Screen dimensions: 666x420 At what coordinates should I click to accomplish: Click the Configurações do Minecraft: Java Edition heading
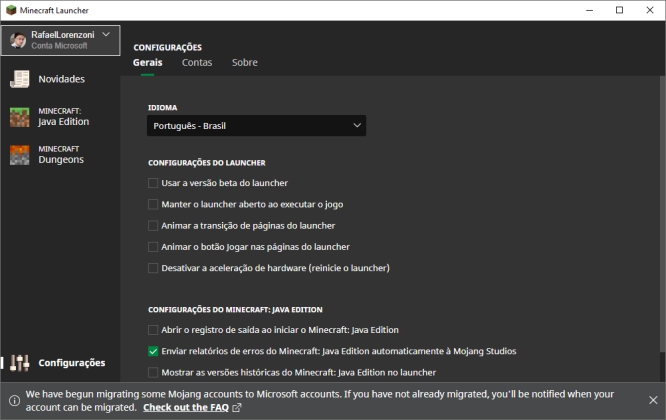tap(235, 310)
